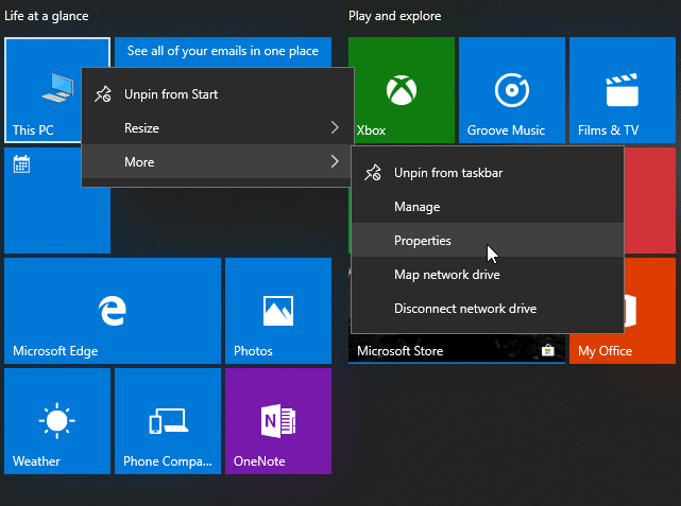Open the Microsoft Store tile
The image size is (681, 506).
[x=456, y=350]
